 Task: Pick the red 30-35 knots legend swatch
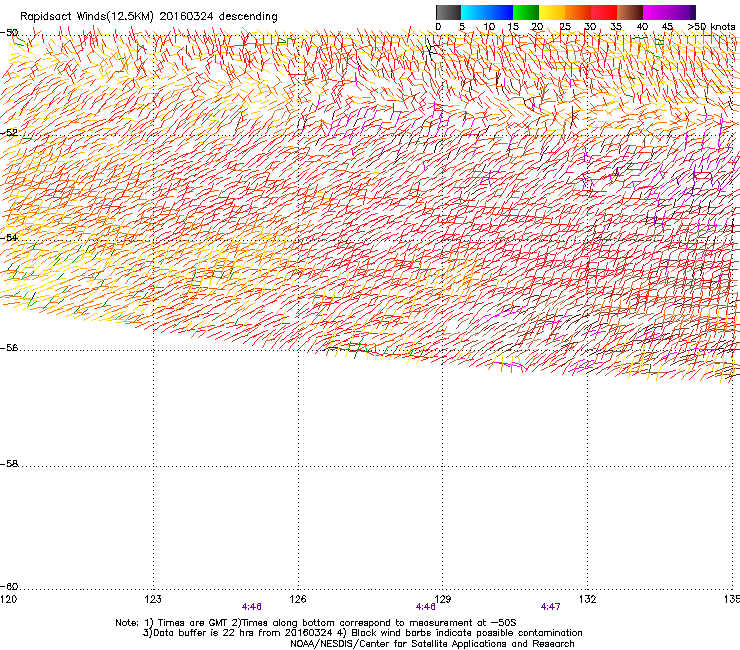(x=604, y=12)
